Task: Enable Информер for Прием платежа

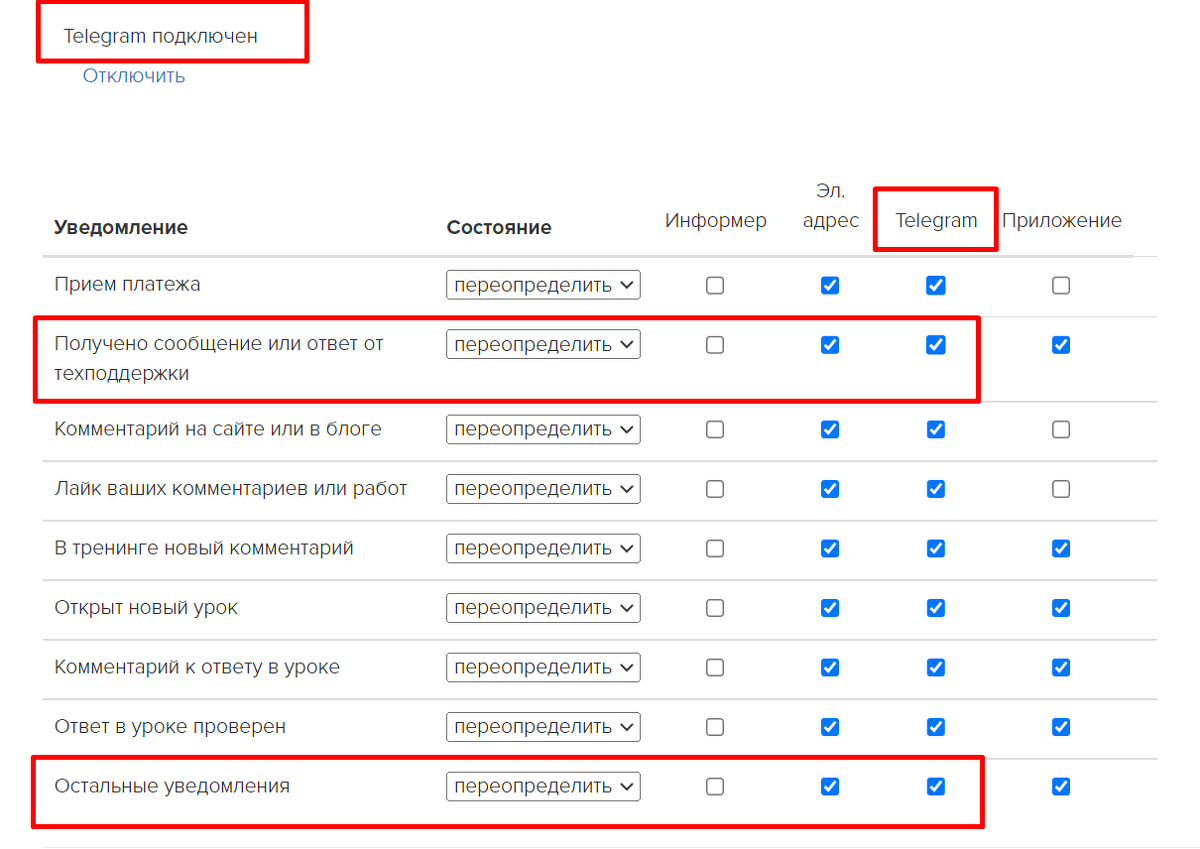Action: [x=715, y=285]
